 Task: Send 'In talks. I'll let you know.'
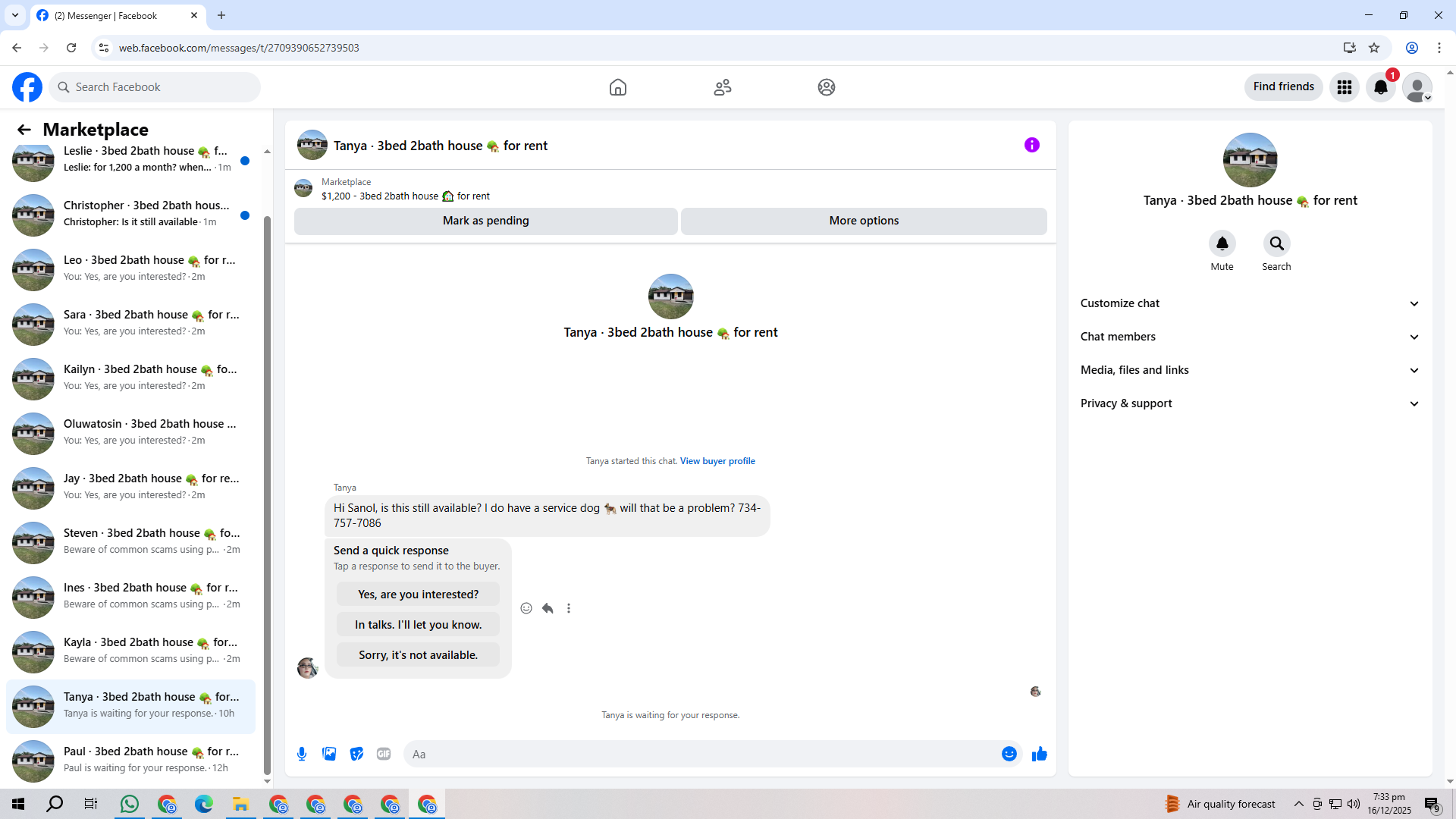pyautogui.click(x=419, y=625)
